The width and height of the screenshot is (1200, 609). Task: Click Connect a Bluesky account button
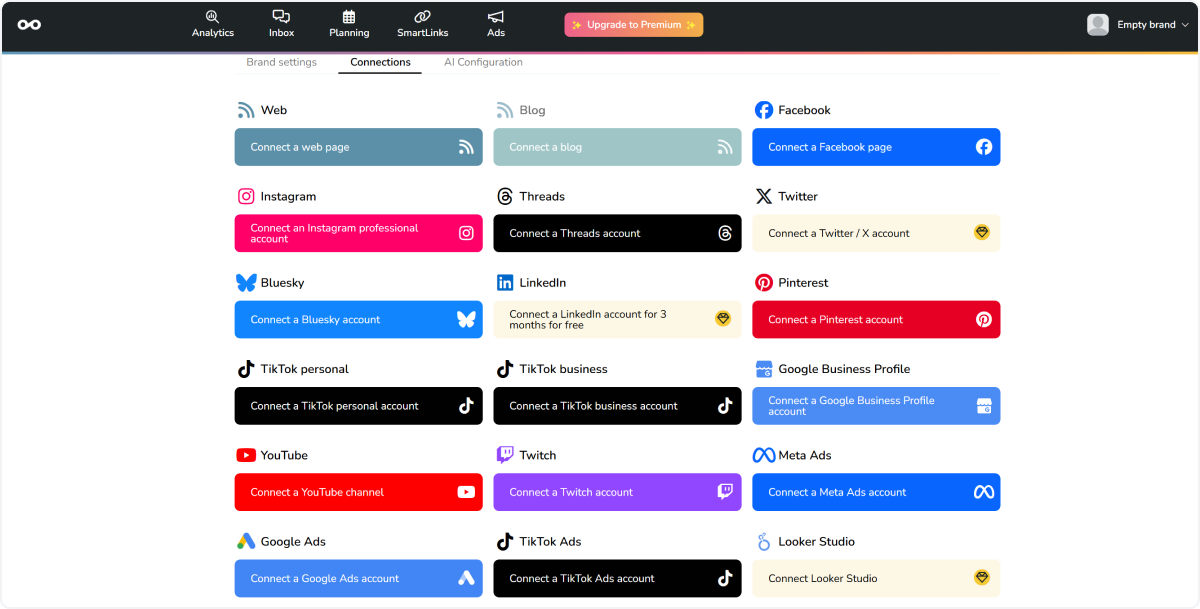coord(359,319)
